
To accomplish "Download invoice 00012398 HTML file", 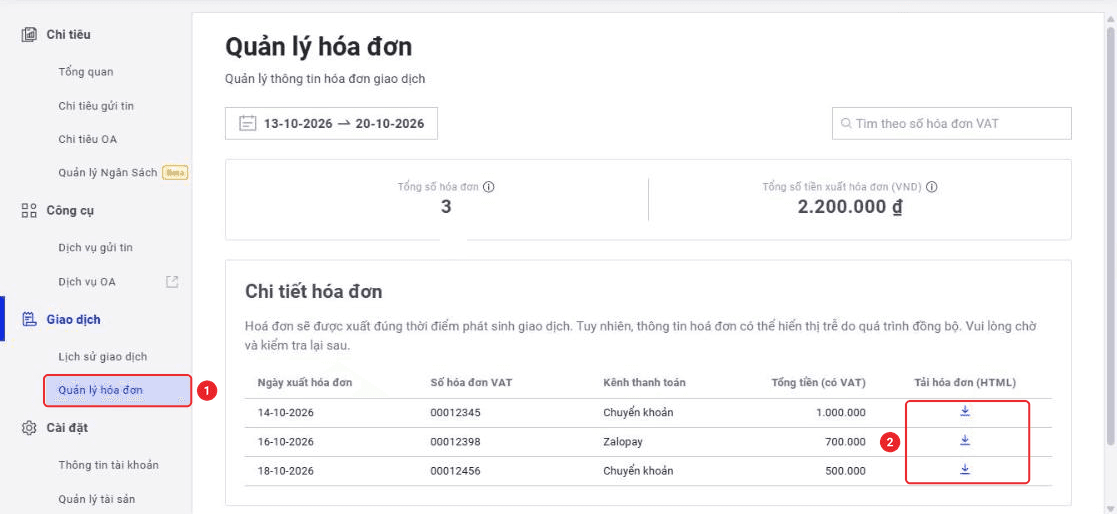I will pyautogui.click(x=965, y=441).
